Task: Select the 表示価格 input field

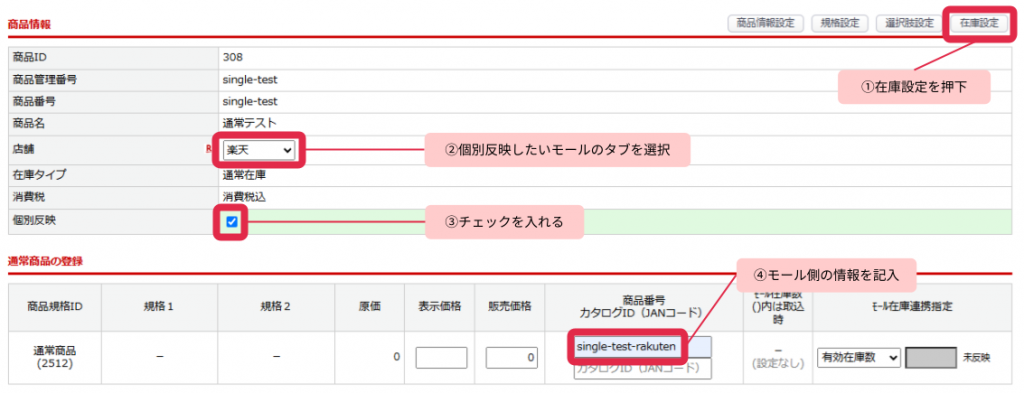Action: (x=441, y=358)
